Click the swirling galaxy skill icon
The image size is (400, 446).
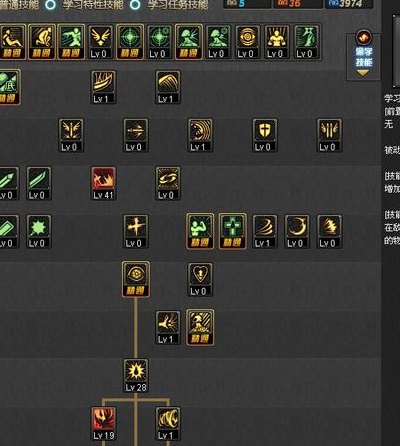[x=168, y=183]
